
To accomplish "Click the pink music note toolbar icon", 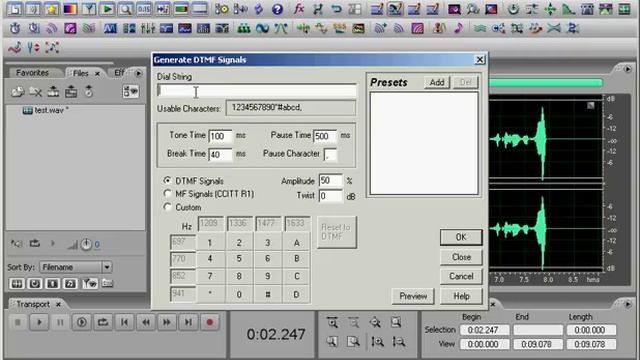I will 458,28.
